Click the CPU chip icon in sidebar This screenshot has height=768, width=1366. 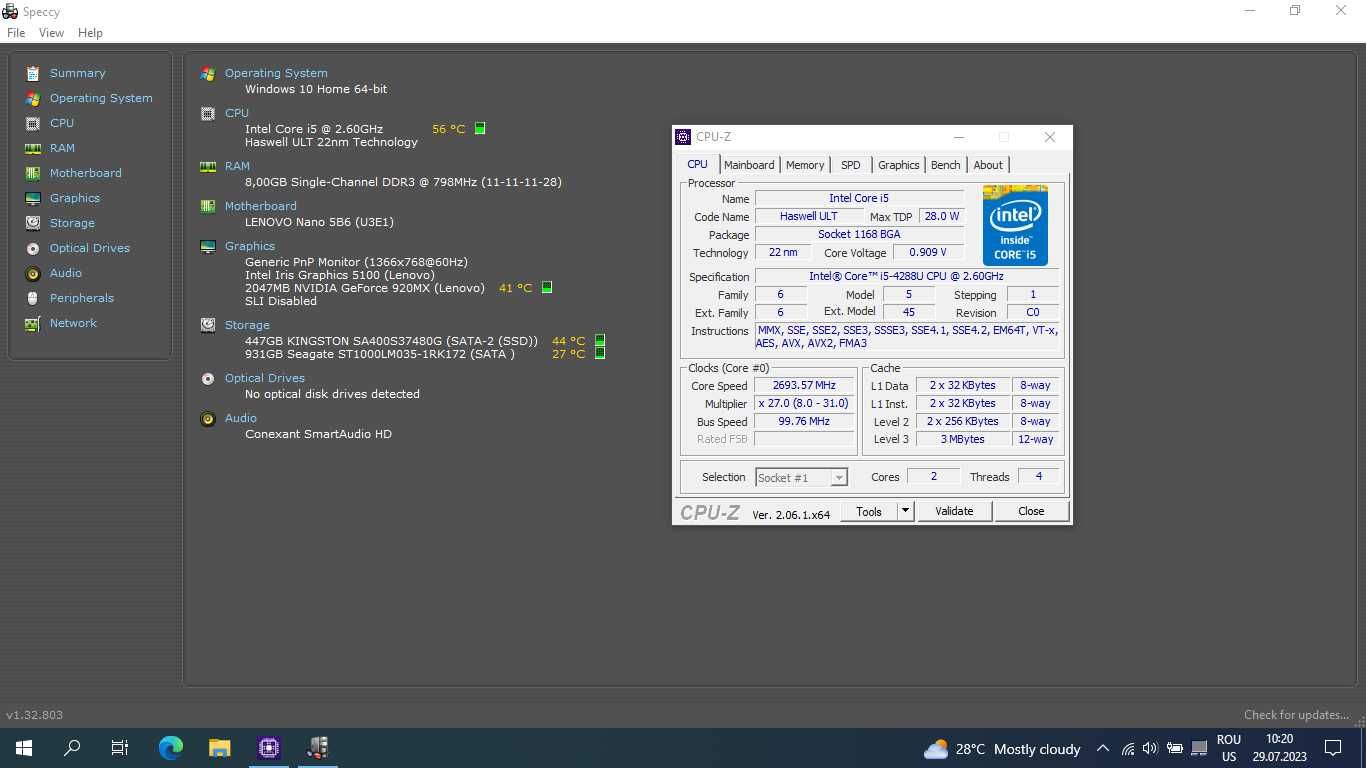click(x=33, y=123)
